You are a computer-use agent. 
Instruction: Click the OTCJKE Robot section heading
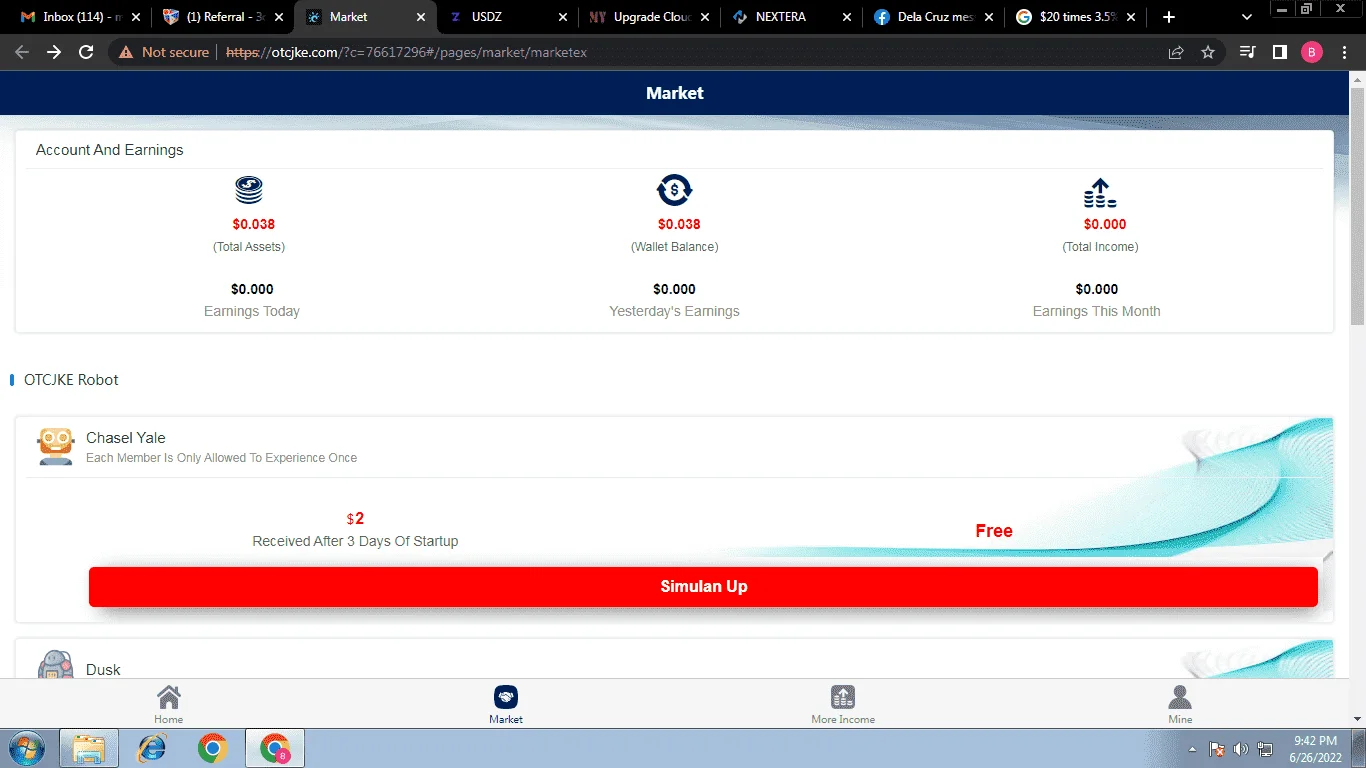71,380
